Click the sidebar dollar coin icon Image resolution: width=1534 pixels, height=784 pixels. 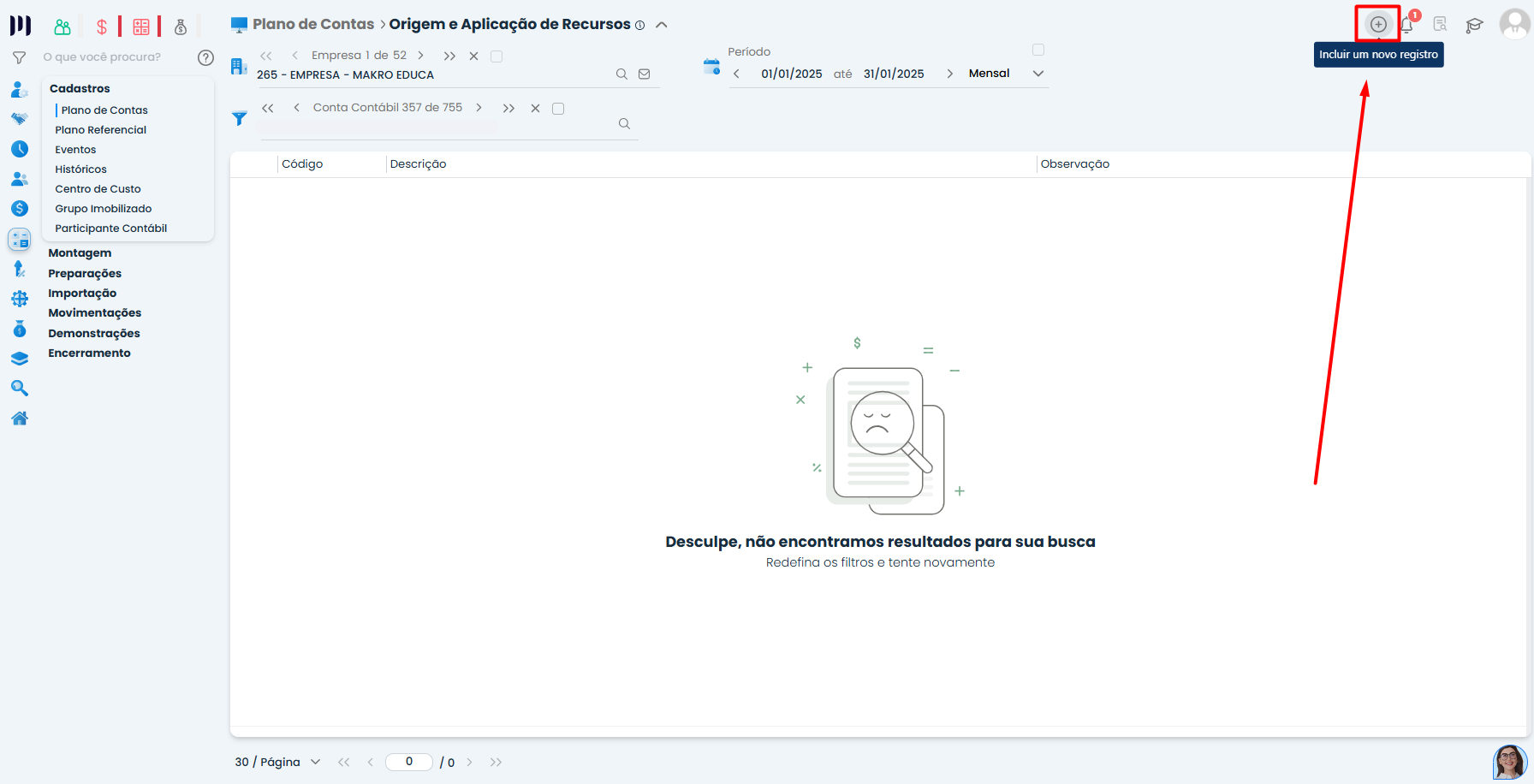[20, 209]
